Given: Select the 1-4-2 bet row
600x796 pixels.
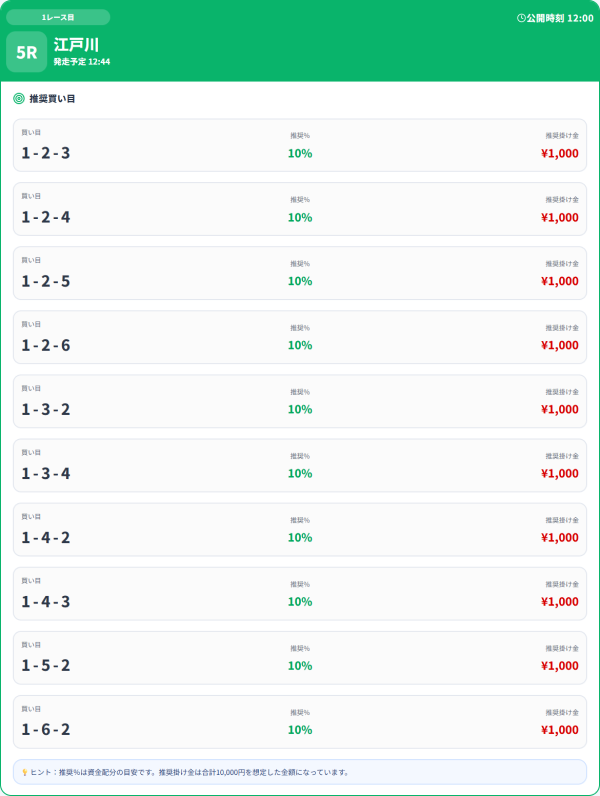Looking at the screenshot, I should tap(299, 529).
